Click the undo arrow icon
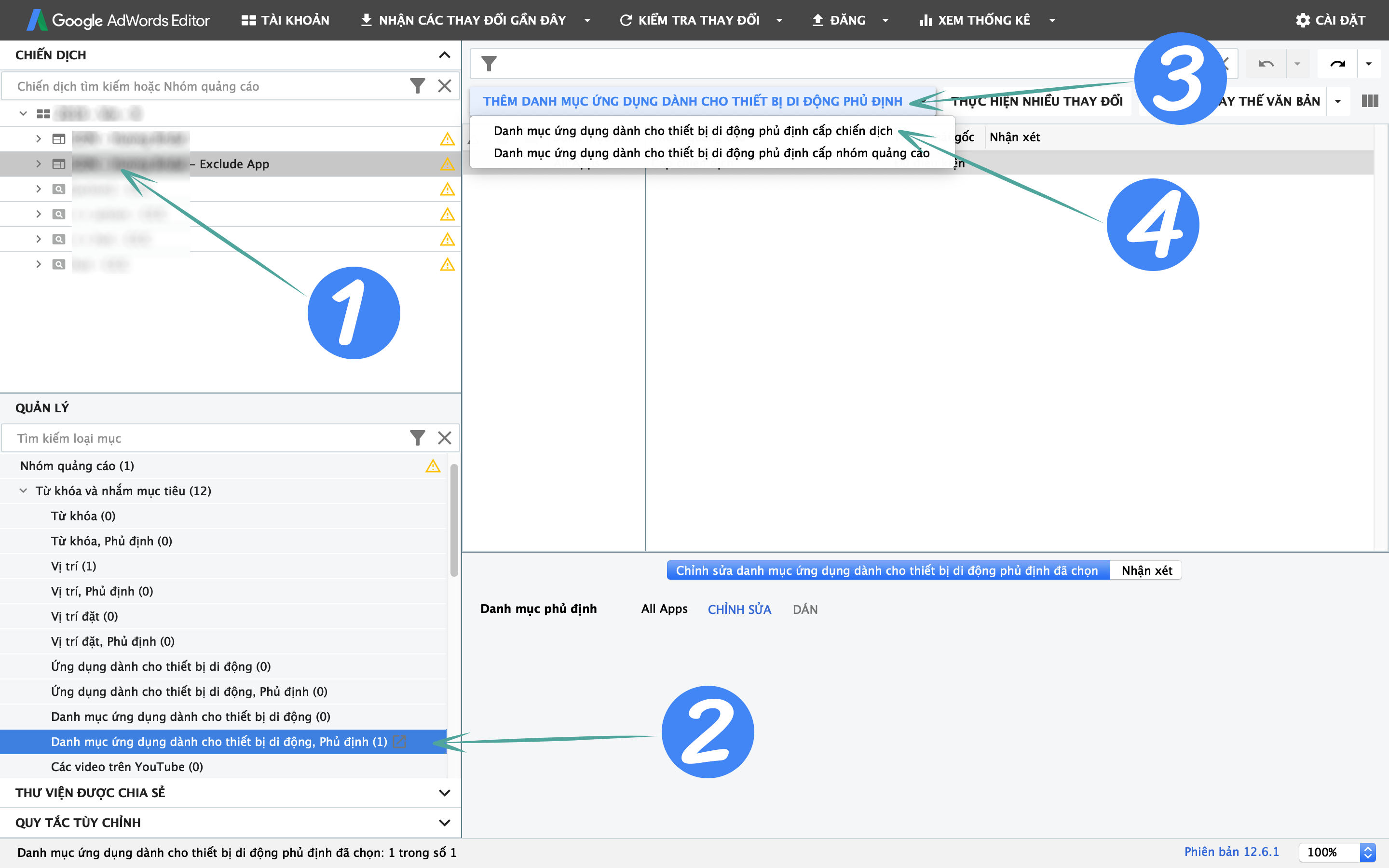This screenshot has height=868, width=1389. click(x=1266, y=64)
